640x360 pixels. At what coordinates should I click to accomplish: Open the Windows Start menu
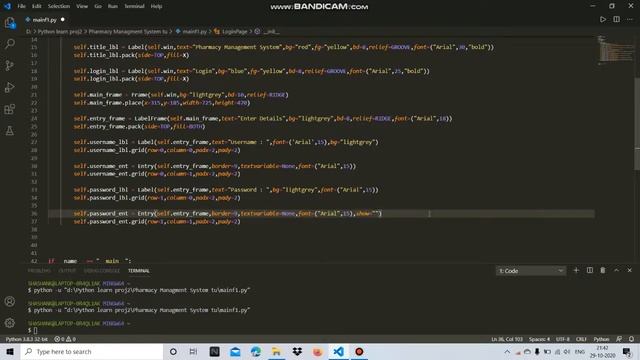click(10, 351)
